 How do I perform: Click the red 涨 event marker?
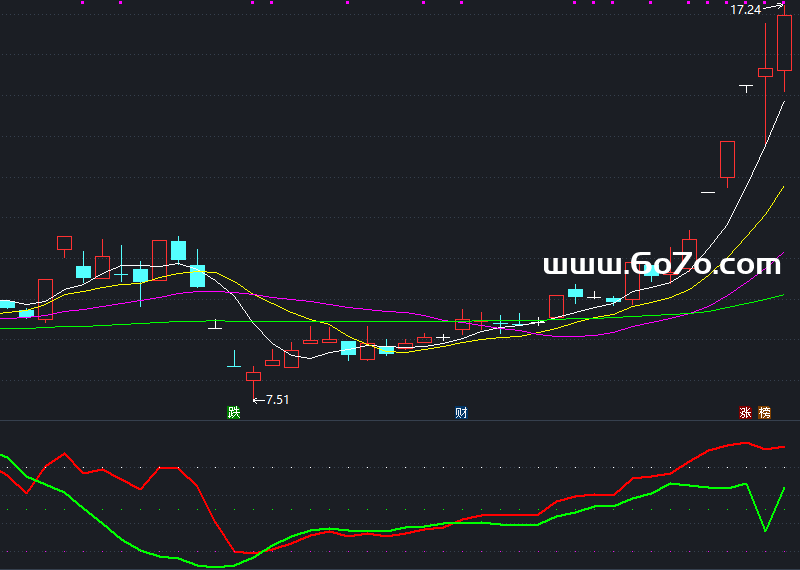pyautogui.click(x=745, y=412)
